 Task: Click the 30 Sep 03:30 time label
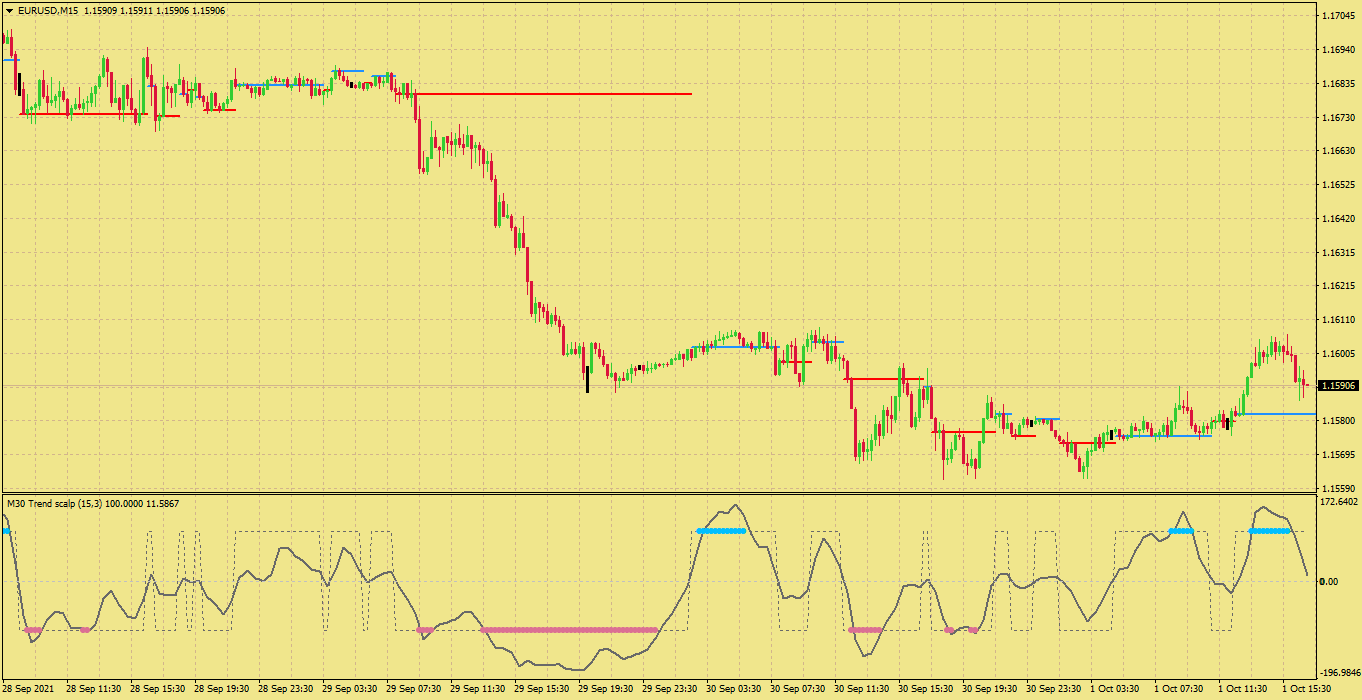point(734,689)
